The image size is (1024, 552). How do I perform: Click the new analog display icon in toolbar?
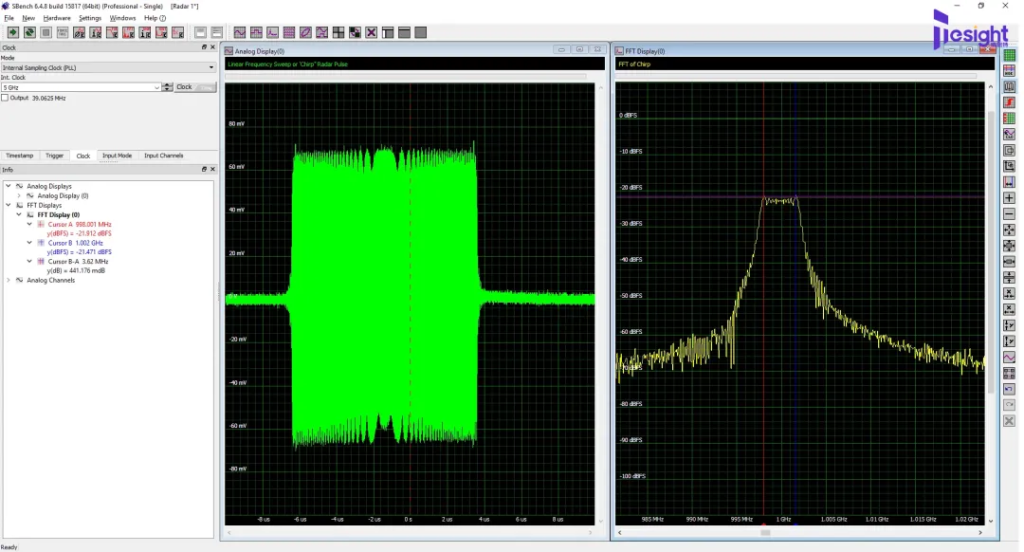[240, 33]
